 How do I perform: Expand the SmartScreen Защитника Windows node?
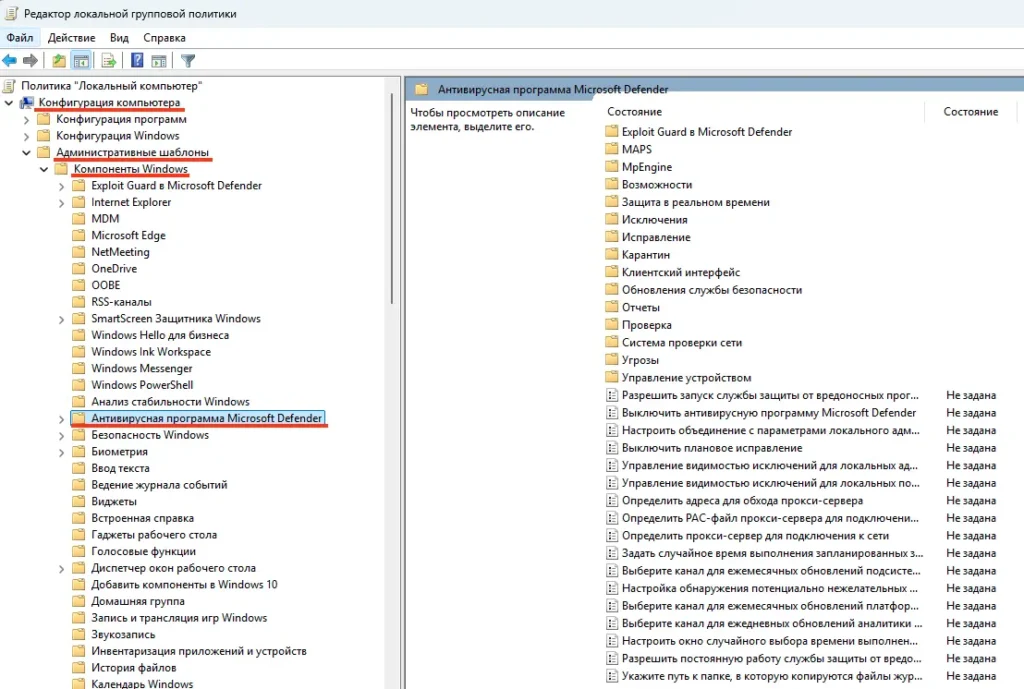coord(61,319)
